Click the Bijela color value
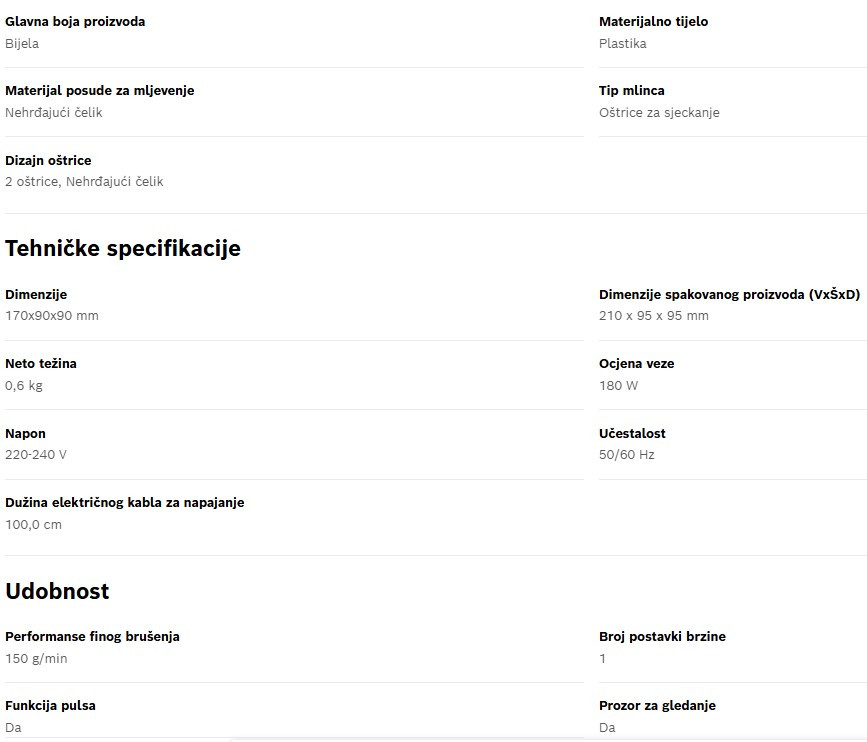 click(x=22, y=44)
